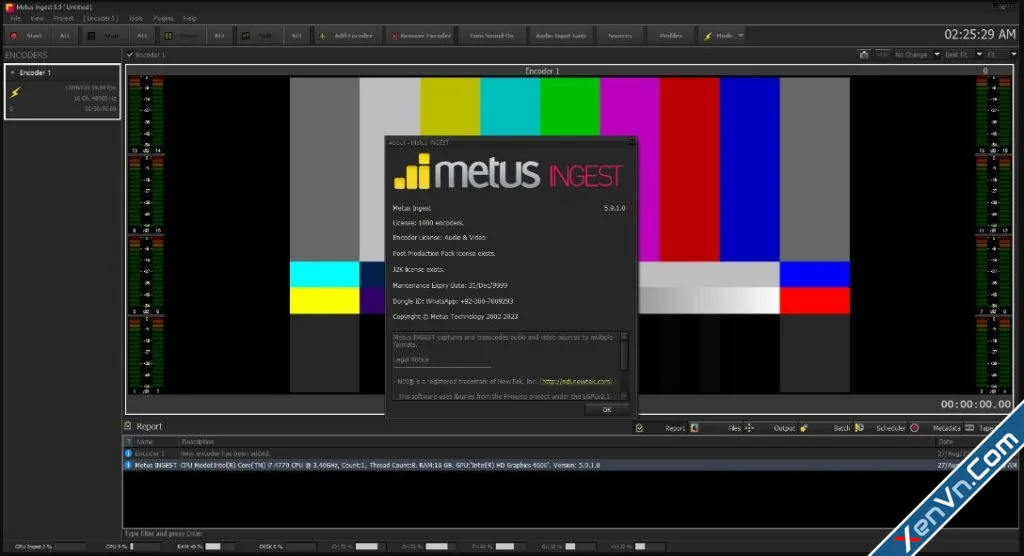The height and width of the screenshot is (556, 1024).
Task: Click Metus Ingest app icon in title bar
Action: pos(8,7)
